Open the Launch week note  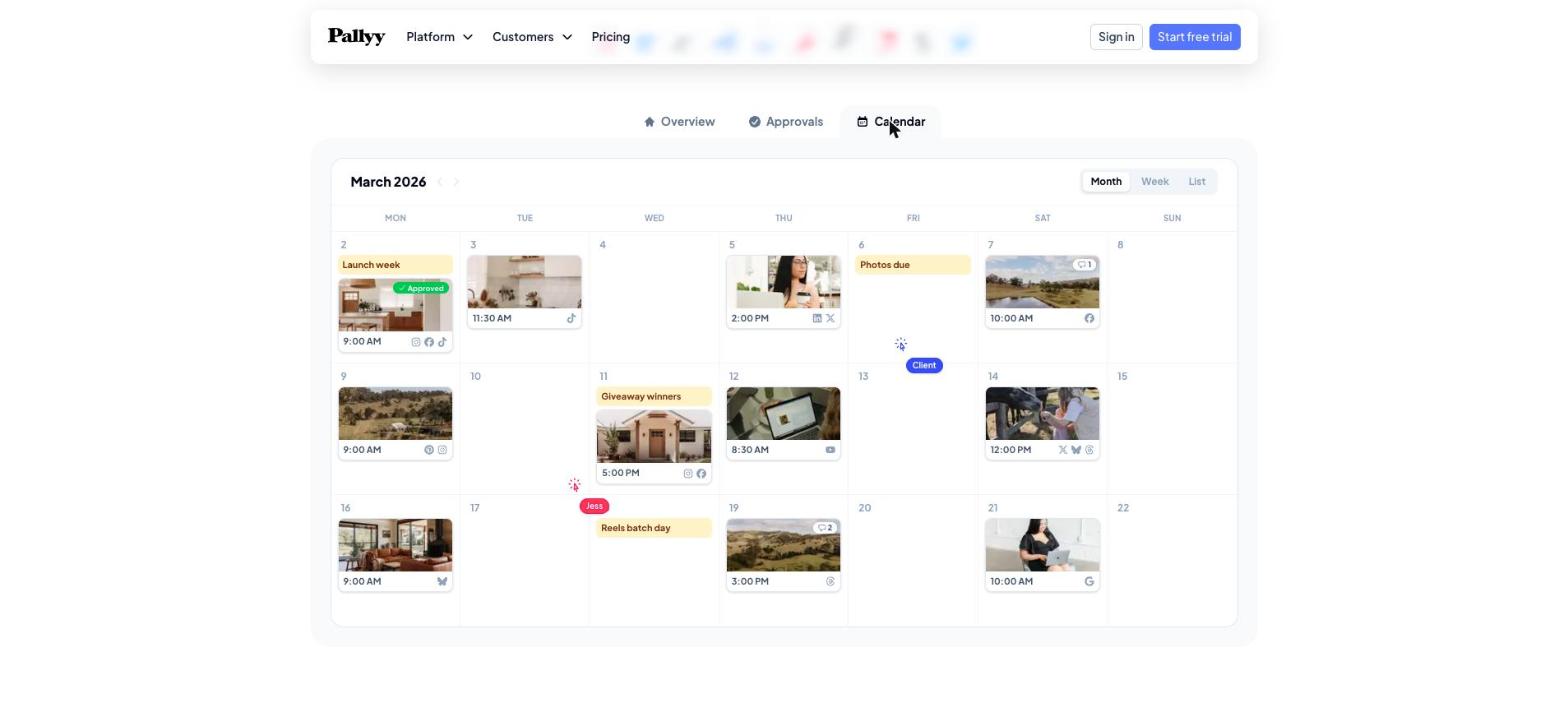click(x=396, y=265)
